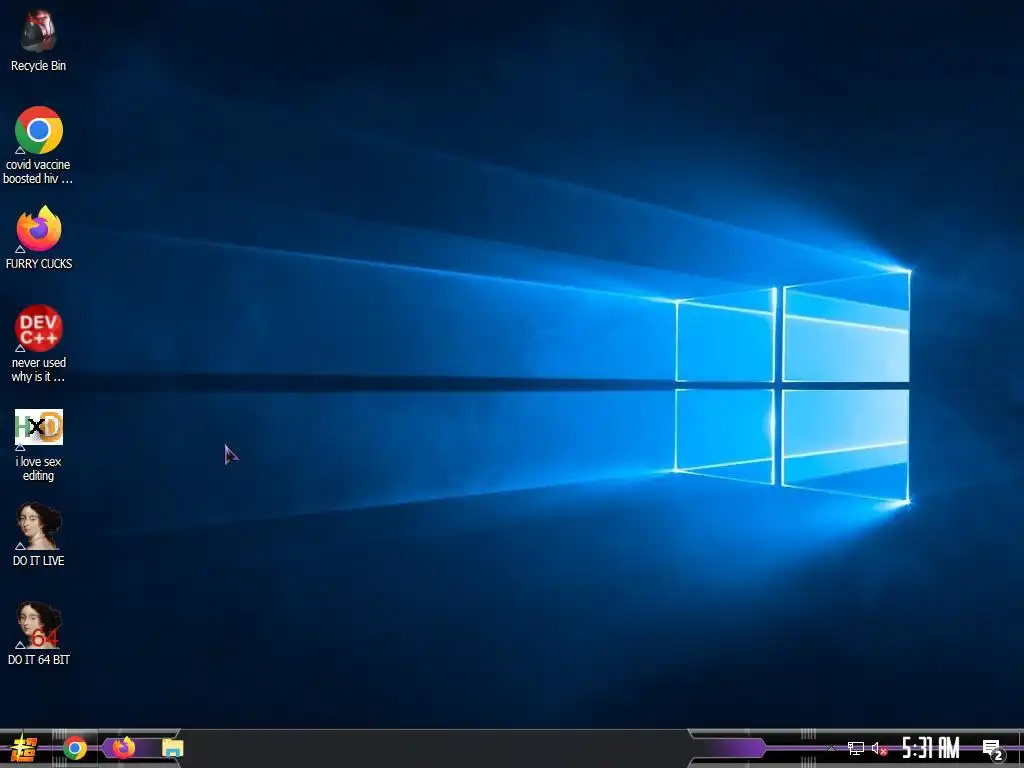Open the network status tray icon
Screen dimensions: 1024x768
point(856,748)
